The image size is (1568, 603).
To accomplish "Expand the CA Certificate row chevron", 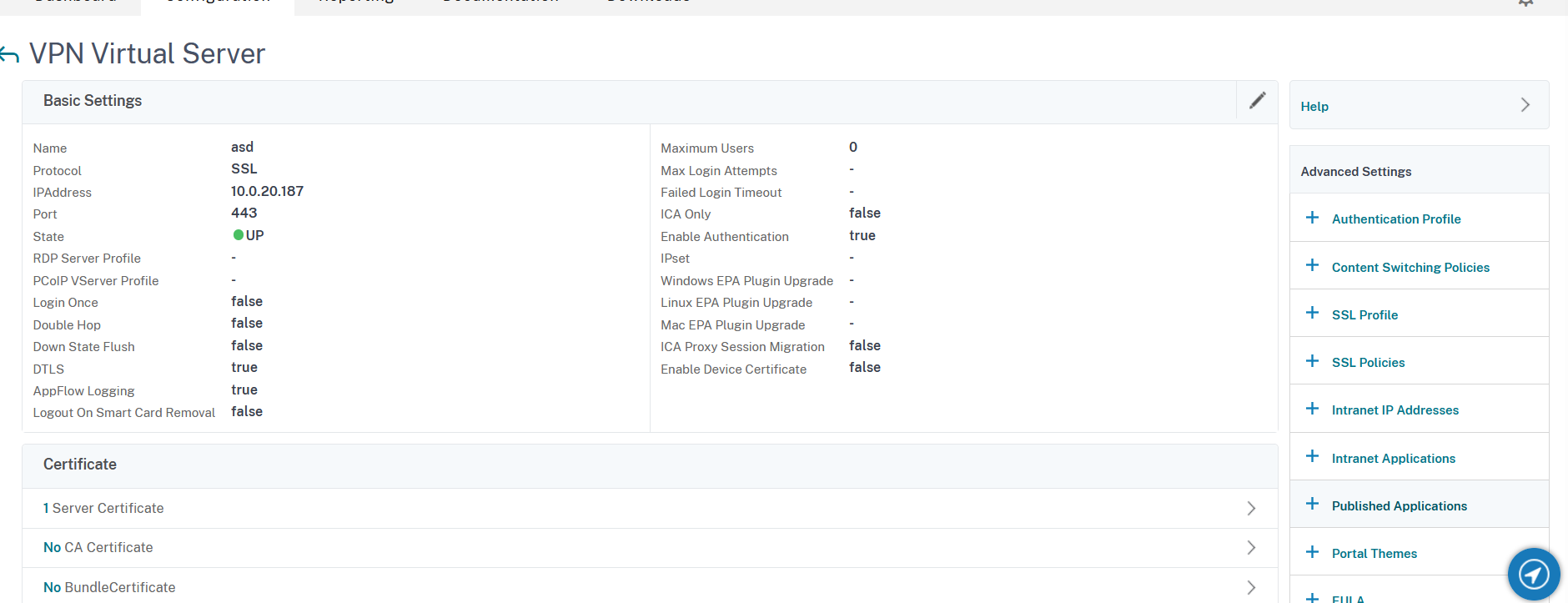I will click(x=1250, y=547).
